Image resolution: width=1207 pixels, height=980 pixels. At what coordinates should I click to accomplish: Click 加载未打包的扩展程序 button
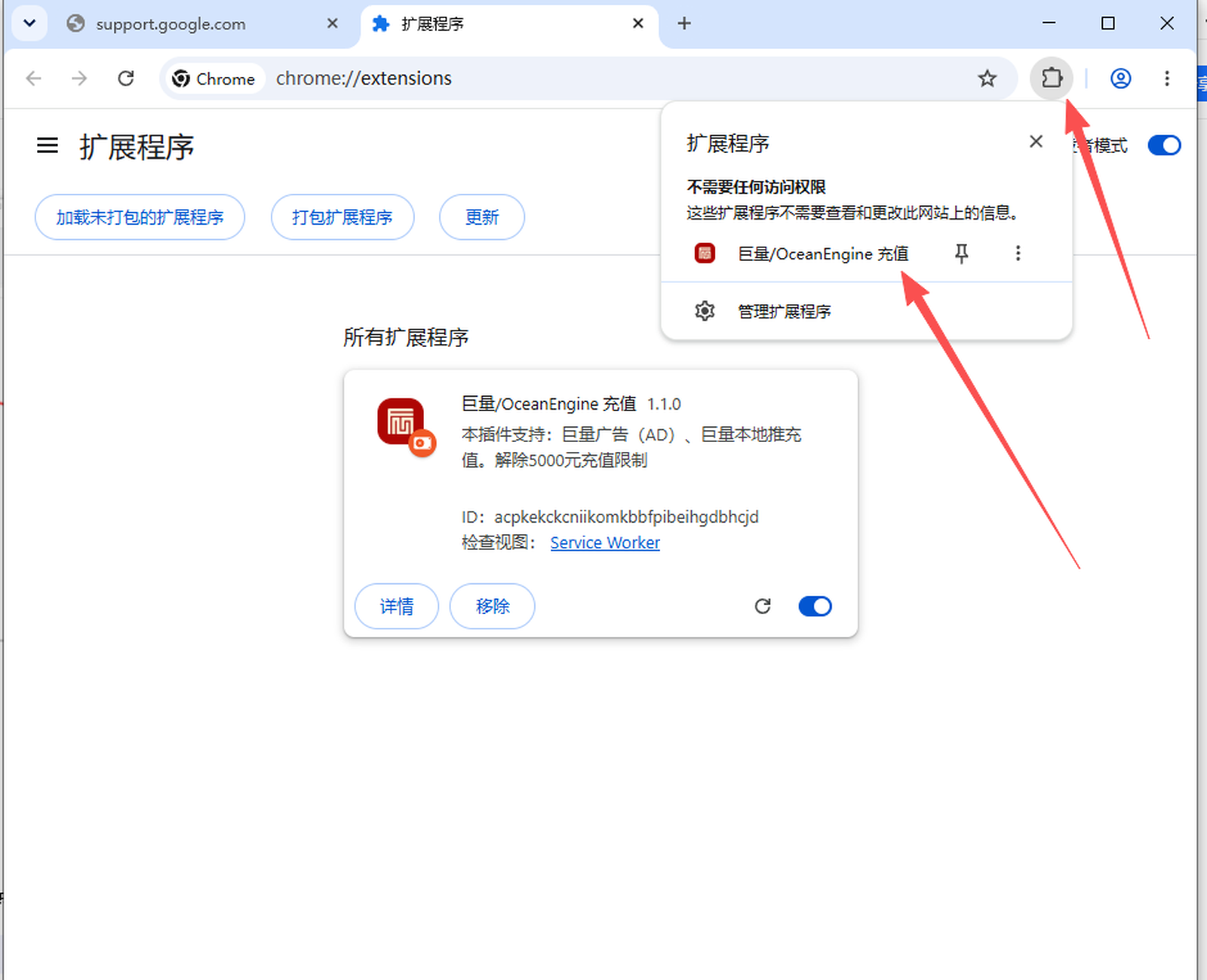[x=140, y=217]
